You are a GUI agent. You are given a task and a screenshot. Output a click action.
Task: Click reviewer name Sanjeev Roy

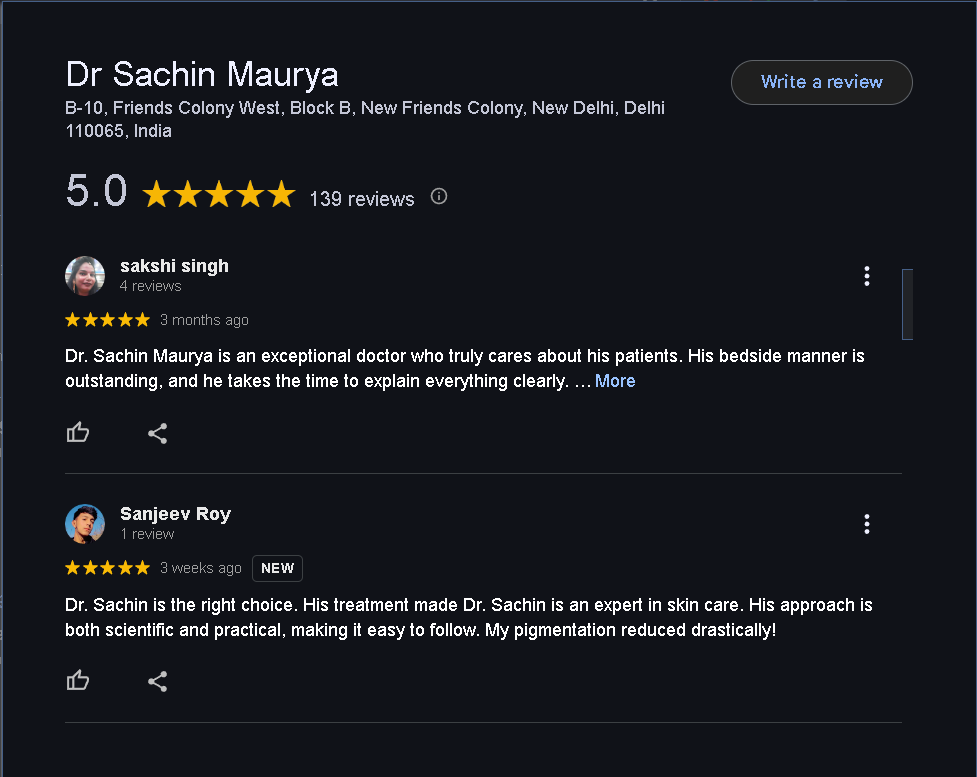tap(175, 514)
